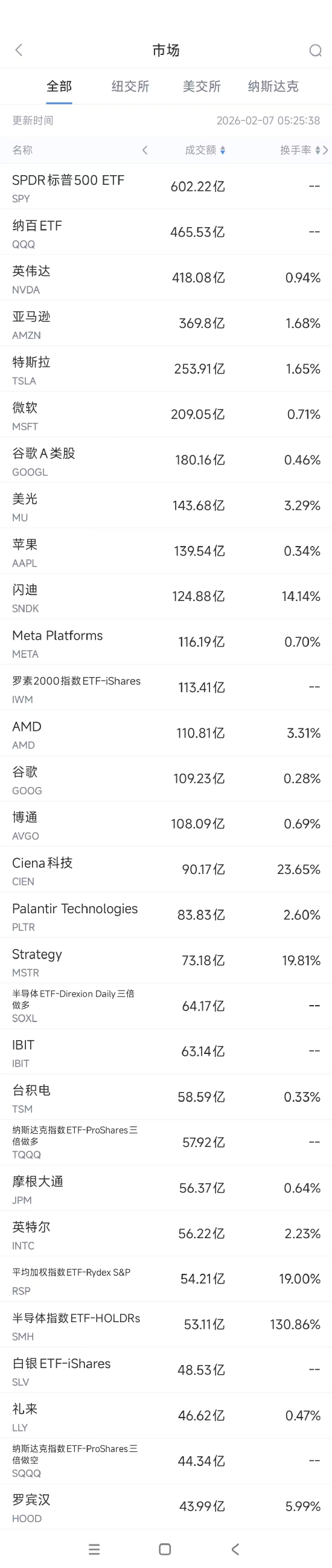Tap the 名称 column header
Viewport: 332px width, 1568px height.
(x=22, y=150)
